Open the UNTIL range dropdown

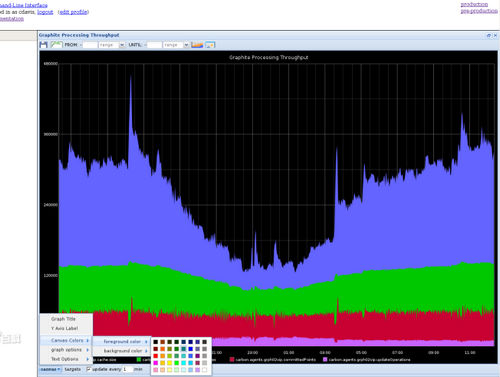point(186,45)
